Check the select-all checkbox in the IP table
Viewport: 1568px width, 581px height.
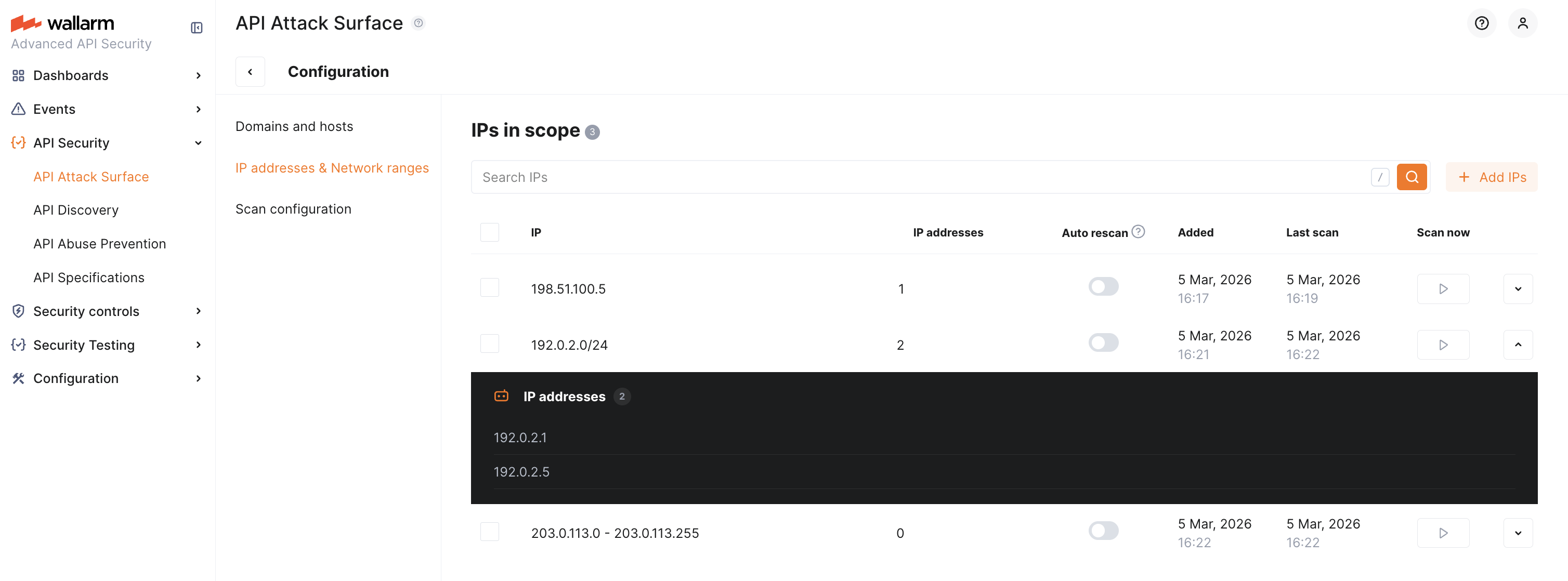click(x=490, y=232)
